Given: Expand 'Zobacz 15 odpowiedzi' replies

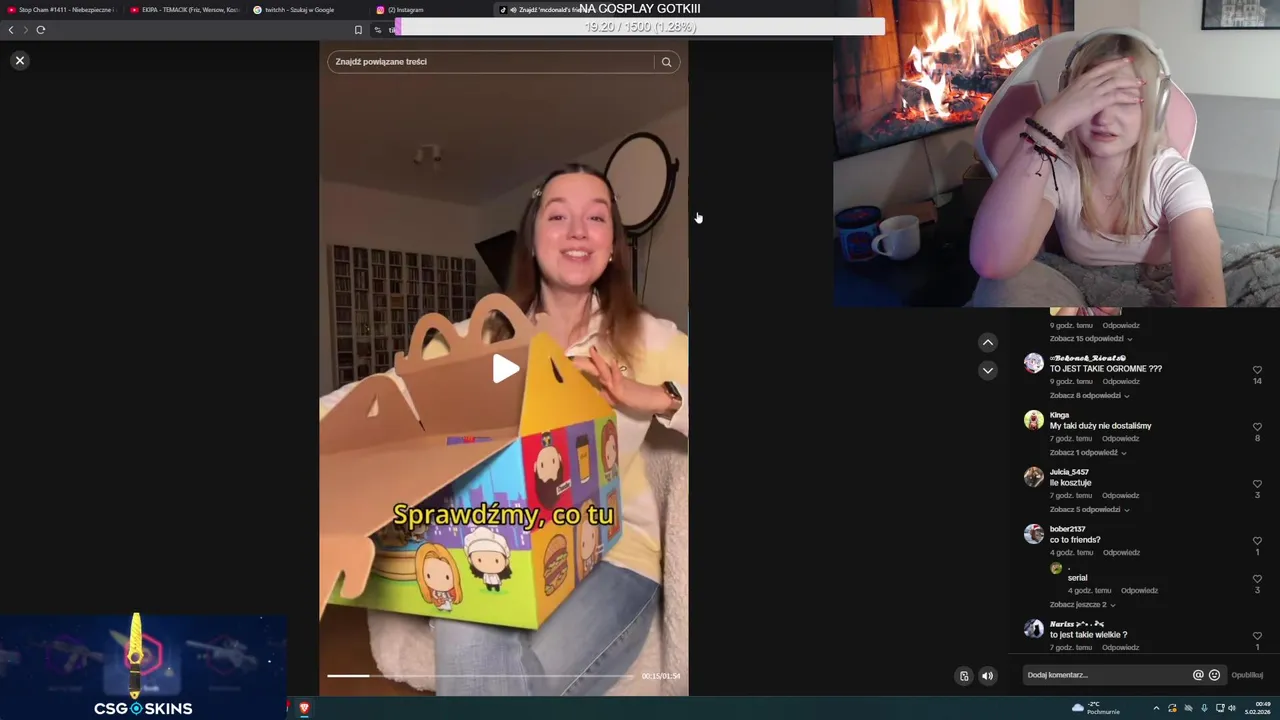Looking at the screenshot, I should point(1091,339).
